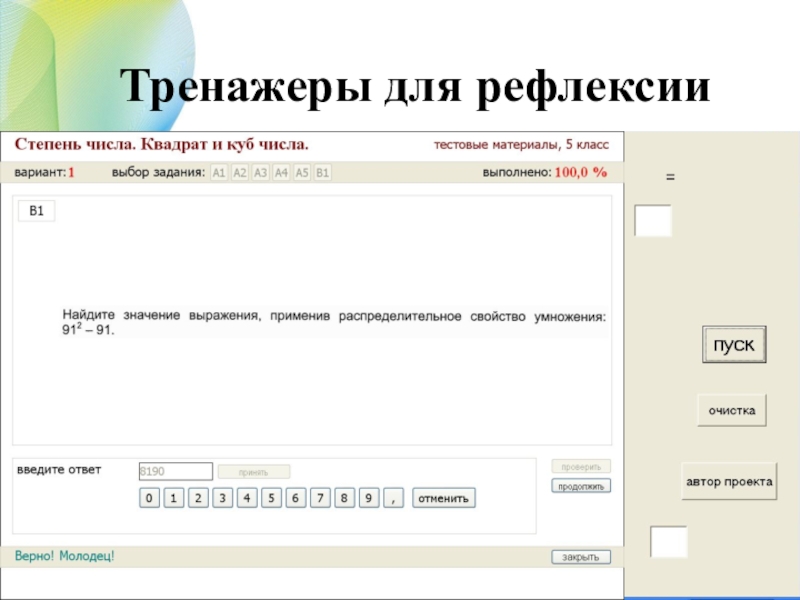Close the test with закрыть button
The height and width of the screenshot is (600, 800).
click(580, 557)
